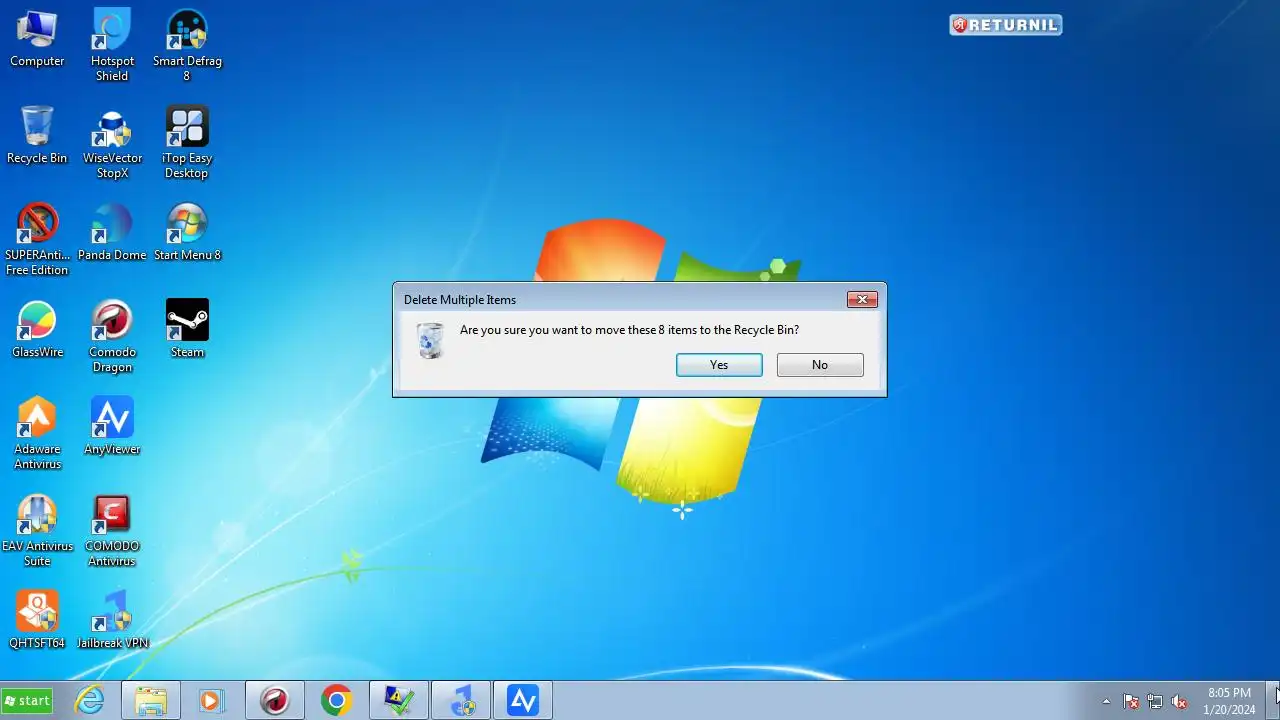
Task: Open the clock showing 8:05 PM
Action: (1229, 701)
